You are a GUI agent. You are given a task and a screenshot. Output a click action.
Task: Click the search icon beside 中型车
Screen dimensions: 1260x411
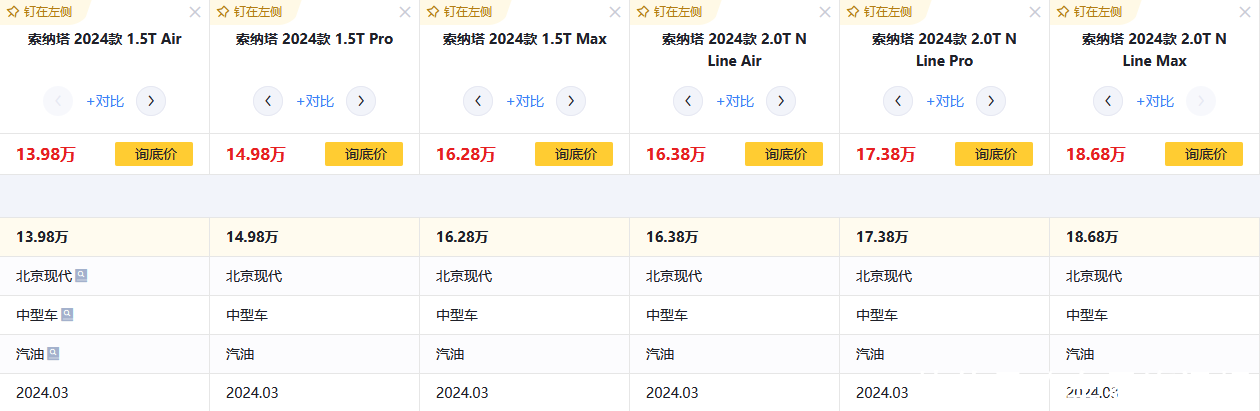click(67, 314)
